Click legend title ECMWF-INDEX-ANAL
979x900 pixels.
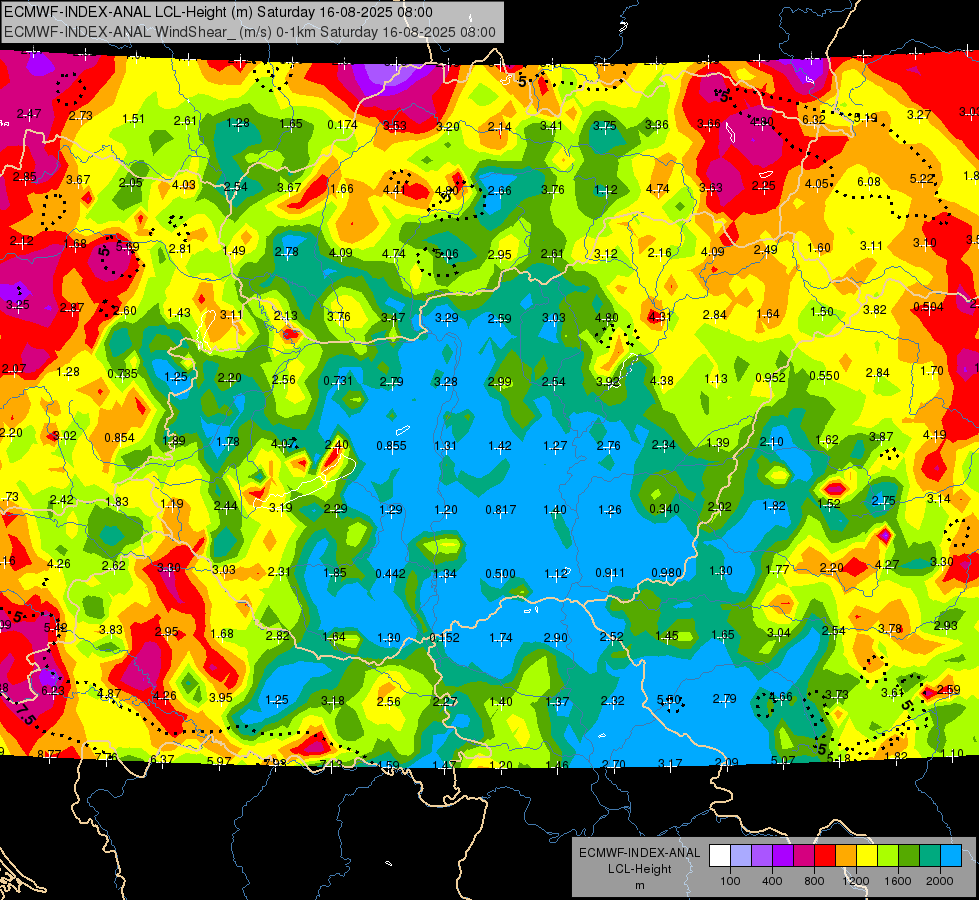point(639,853)
